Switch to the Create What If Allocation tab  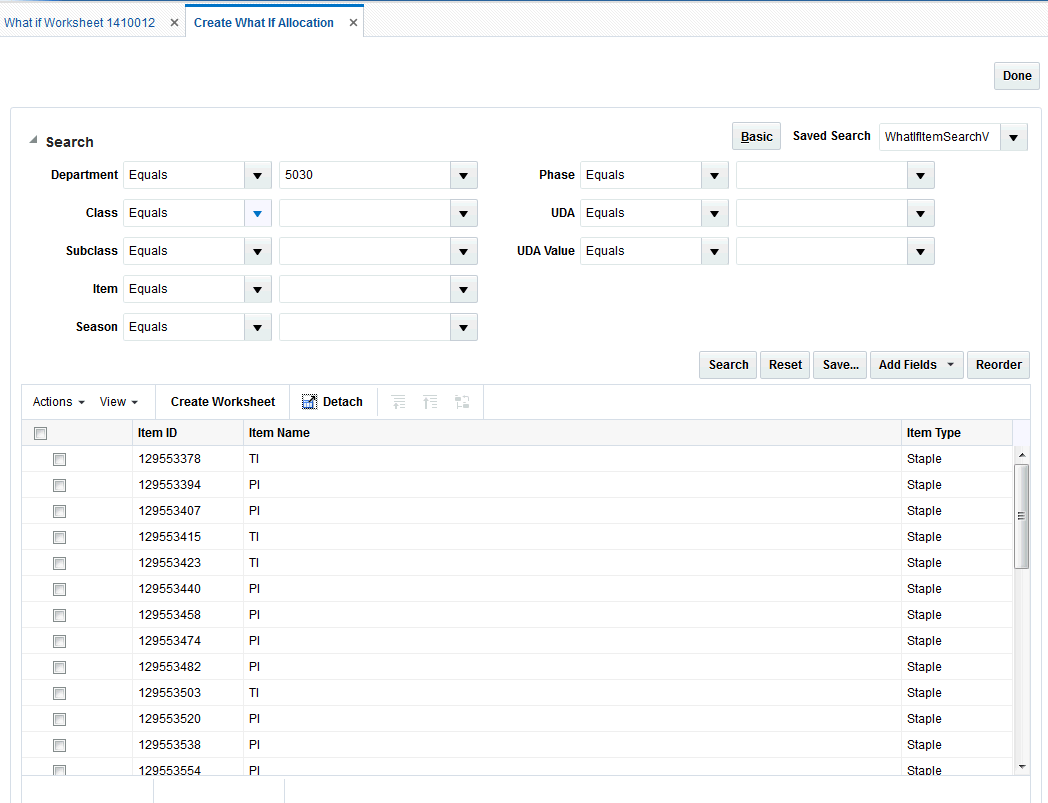[x=263, y=21]
